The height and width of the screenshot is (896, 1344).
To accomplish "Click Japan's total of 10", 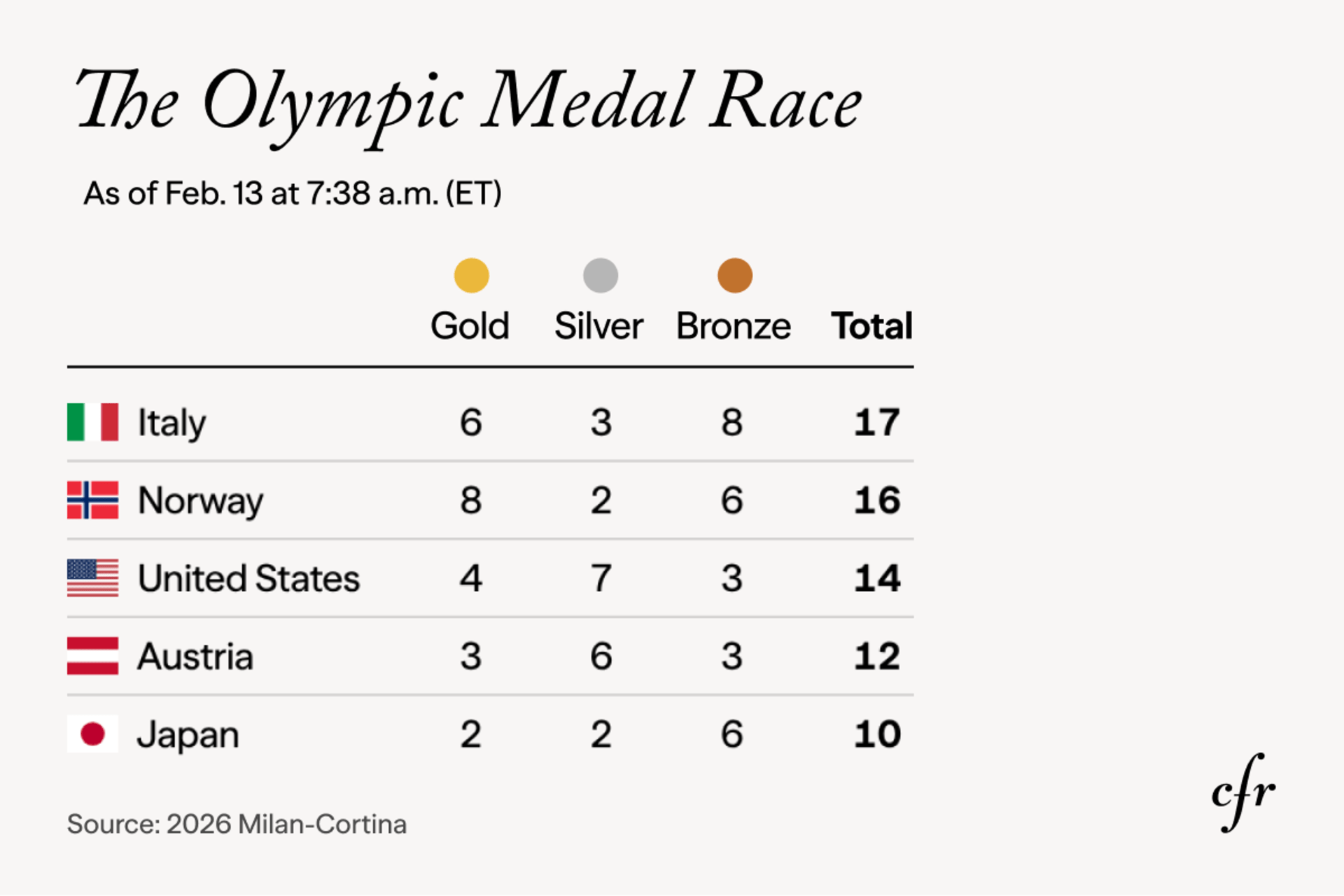I will (876, 734).
